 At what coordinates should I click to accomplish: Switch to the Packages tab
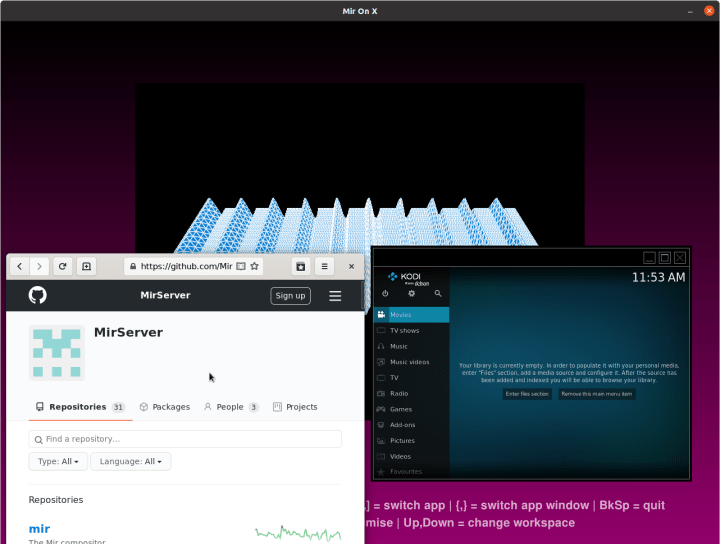(165, 407)
